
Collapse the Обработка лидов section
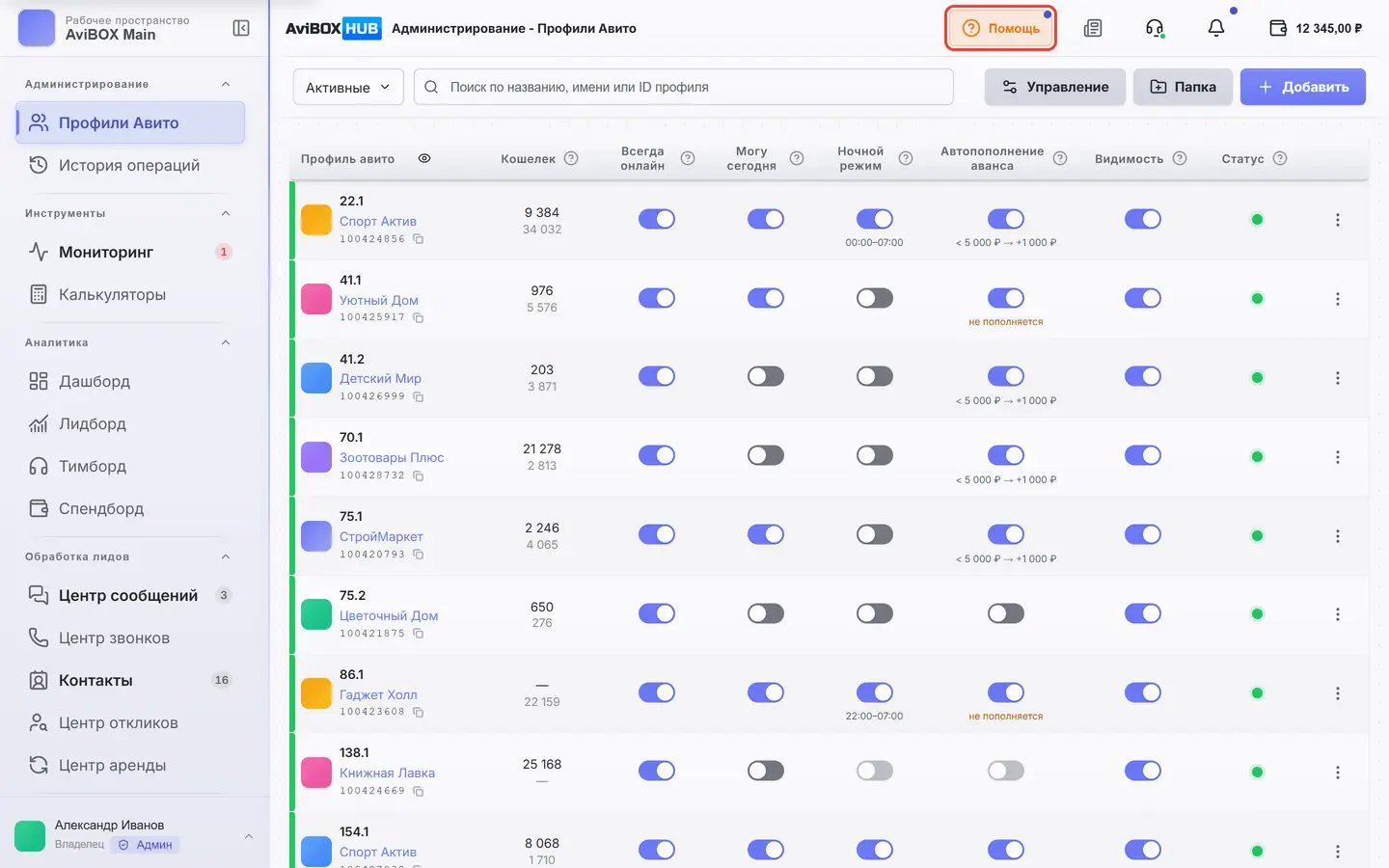(x=226, y=556)
